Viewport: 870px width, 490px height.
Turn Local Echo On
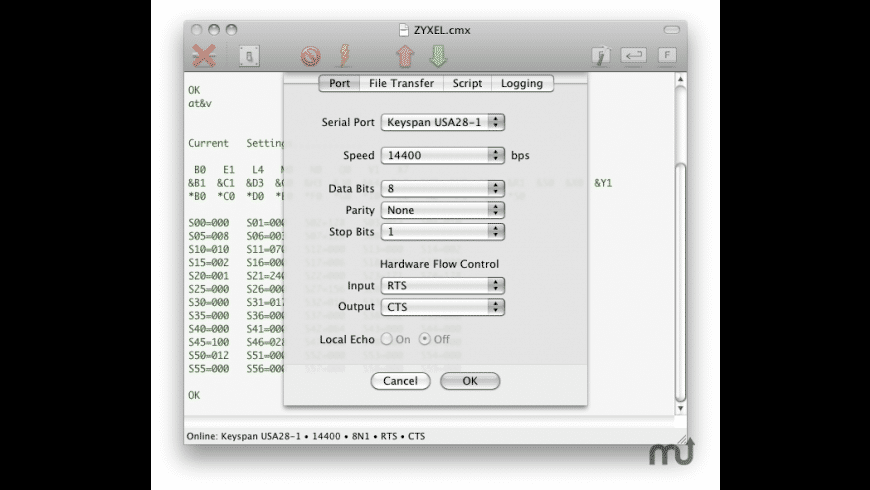pyautogui.click(x=387, y=340)
